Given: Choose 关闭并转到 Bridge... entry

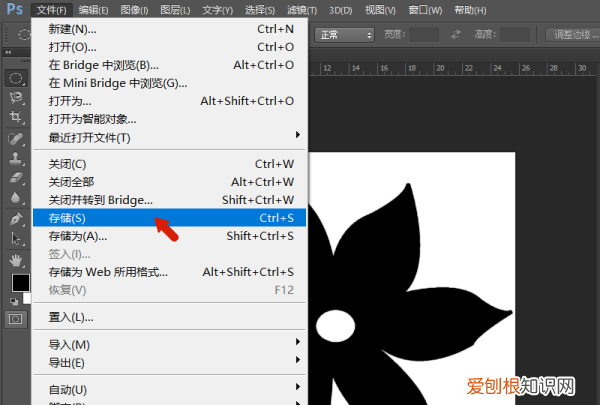Looking at the screenshot, I should tap(170, 200).
